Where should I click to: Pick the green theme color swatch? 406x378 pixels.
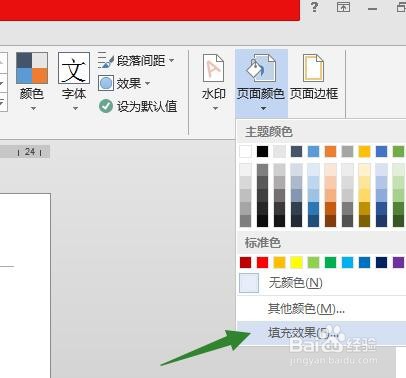click(x=399, y=151)
